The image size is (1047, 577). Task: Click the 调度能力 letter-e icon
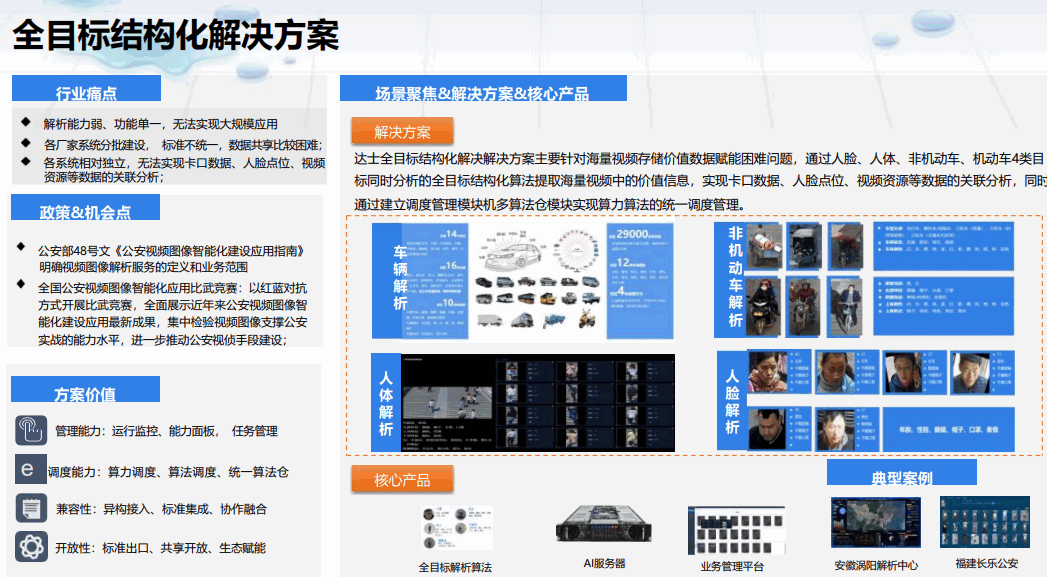coord(31,470)
